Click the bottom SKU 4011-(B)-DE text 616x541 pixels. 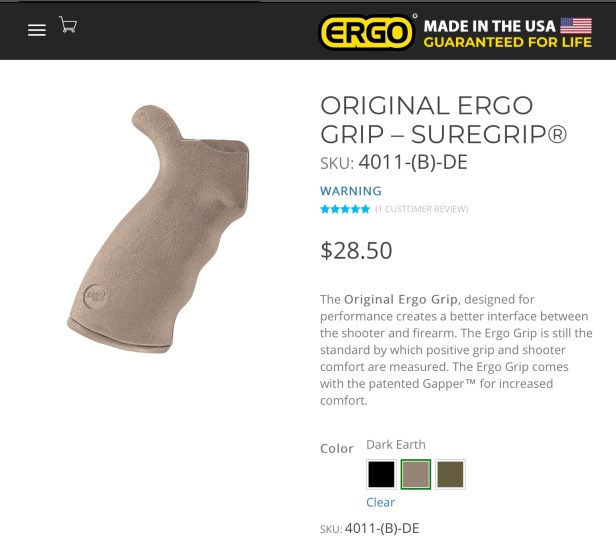click(x=370, y=528)
